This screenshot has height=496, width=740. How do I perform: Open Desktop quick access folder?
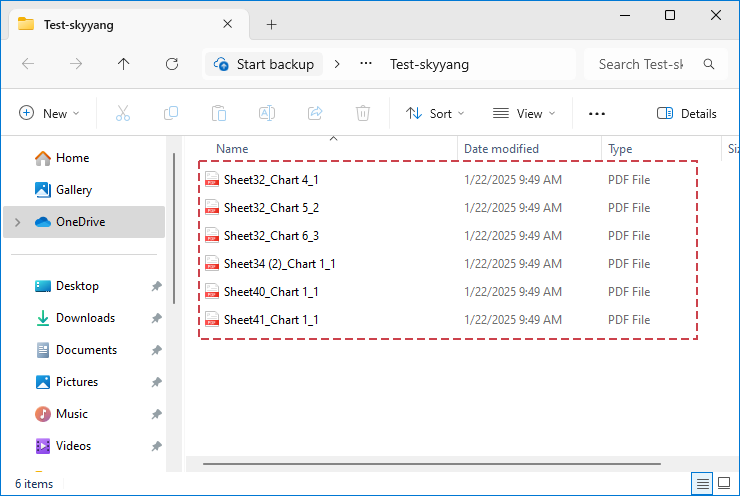77,286
